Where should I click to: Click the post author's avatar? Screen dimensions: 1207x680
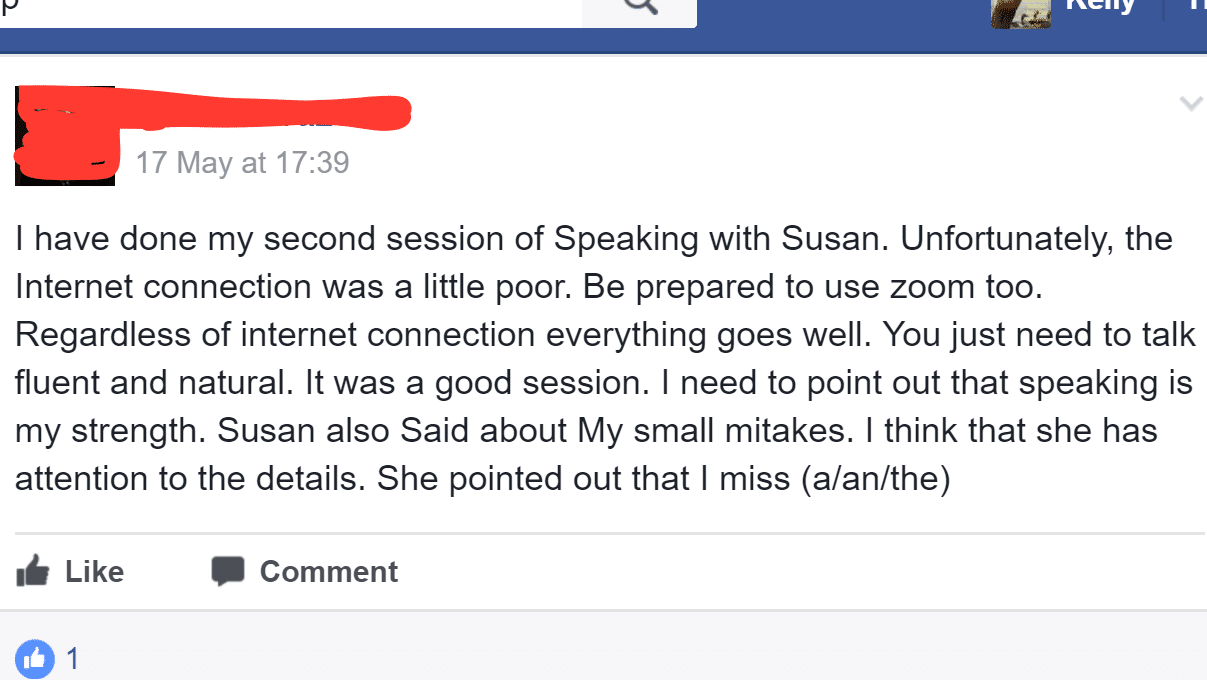64,136
